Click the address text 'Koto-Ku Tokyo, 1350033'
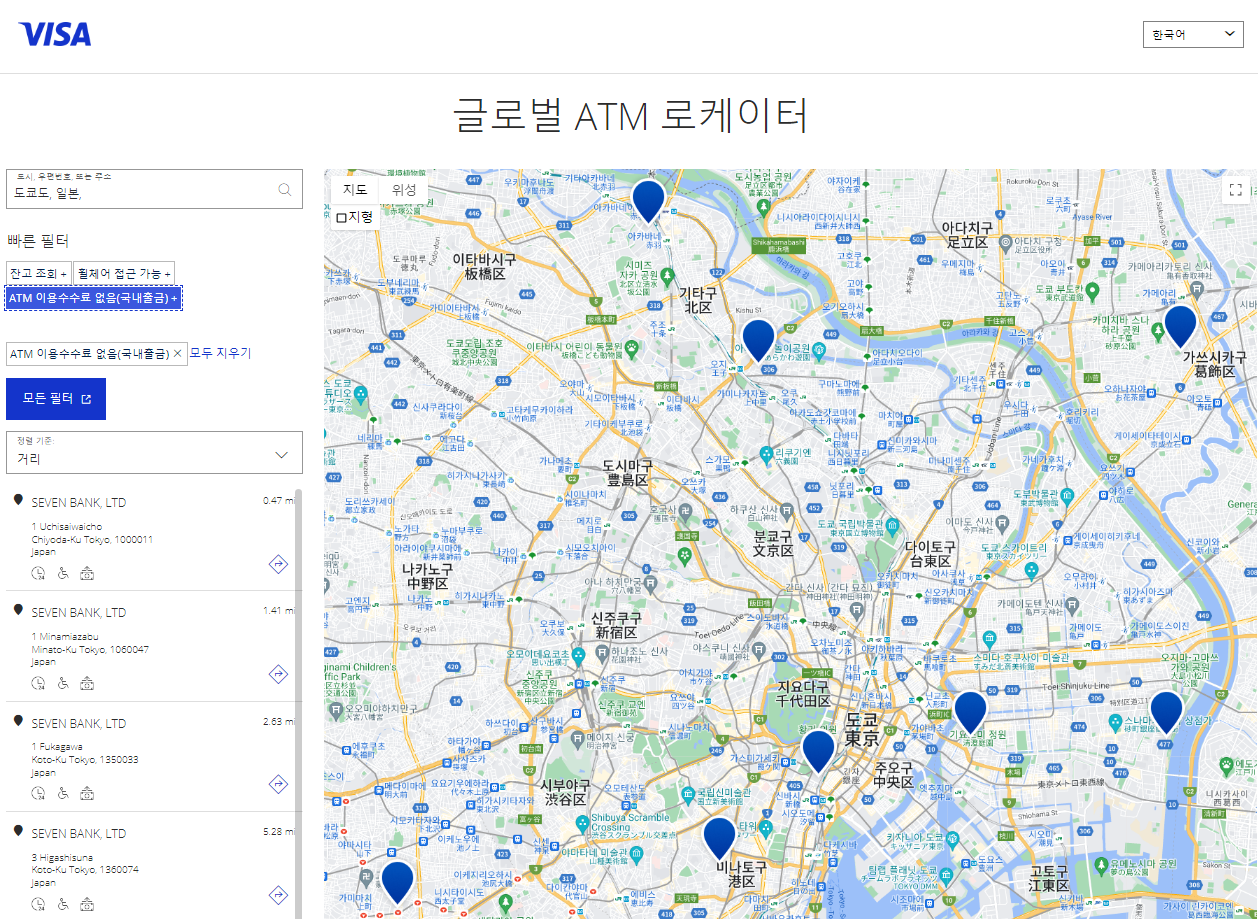 click(x=85, y=760)
